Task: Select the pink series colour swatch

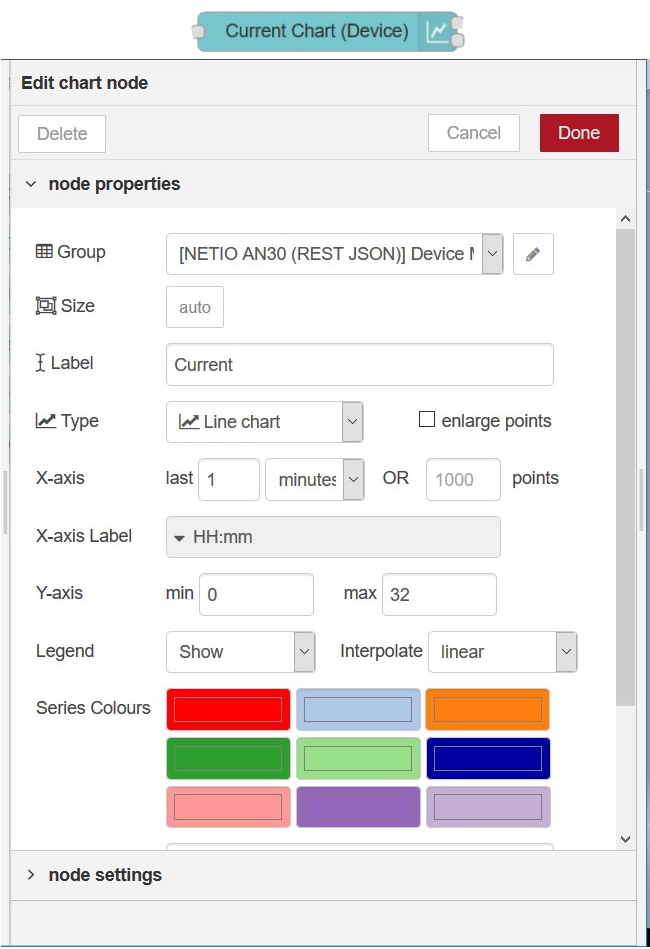Action: [228, 807]
